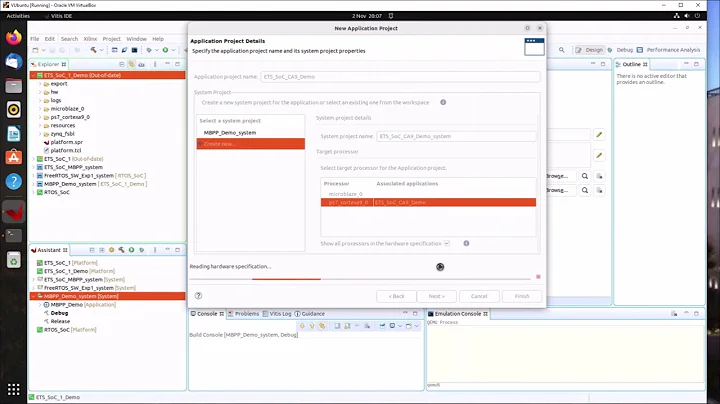Click the Next > button
This screenshot has width=720, height=404.
[437, 296]
